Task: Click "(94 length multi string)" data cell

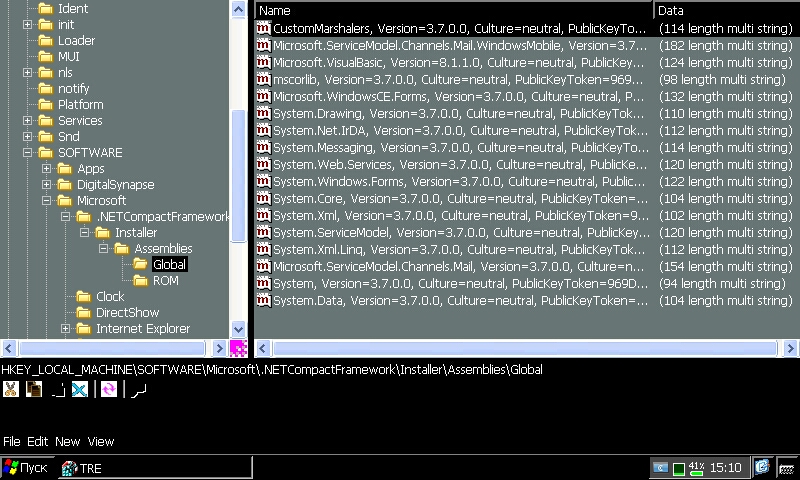Action: pyautogui.click(x=722, y=283)
